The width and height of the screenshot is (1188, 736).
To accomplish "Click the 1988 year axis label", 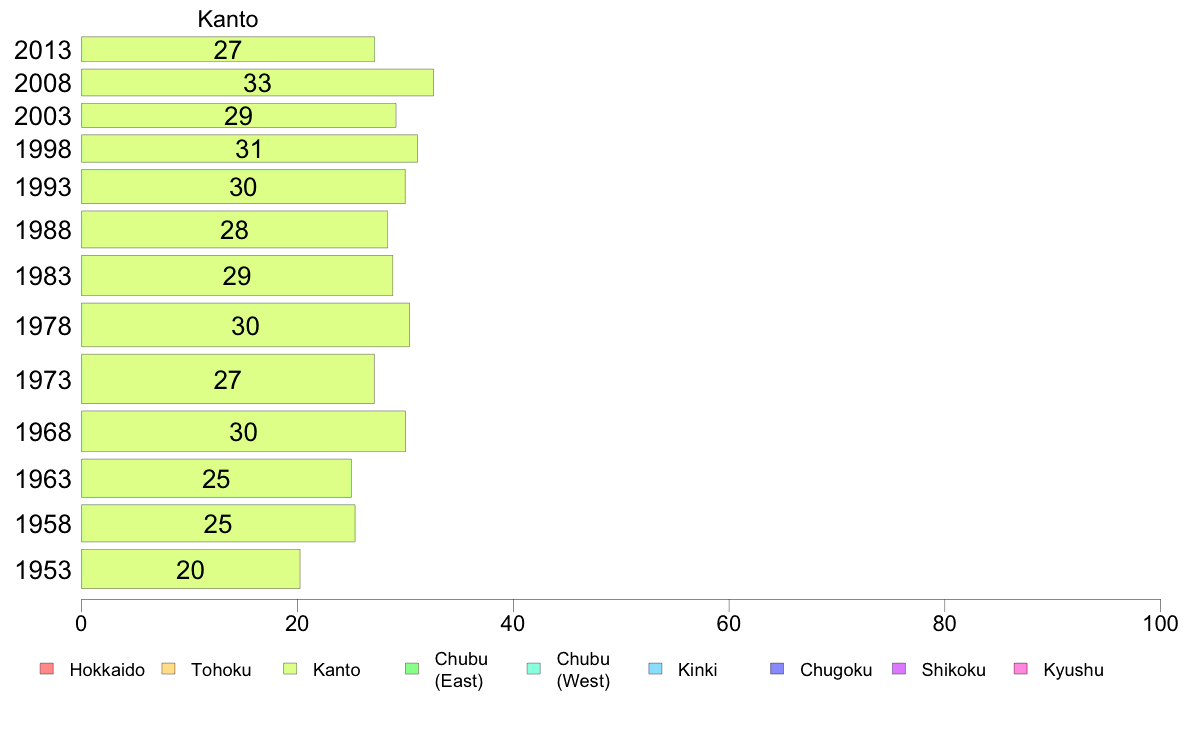I will [x=43, y=231].
